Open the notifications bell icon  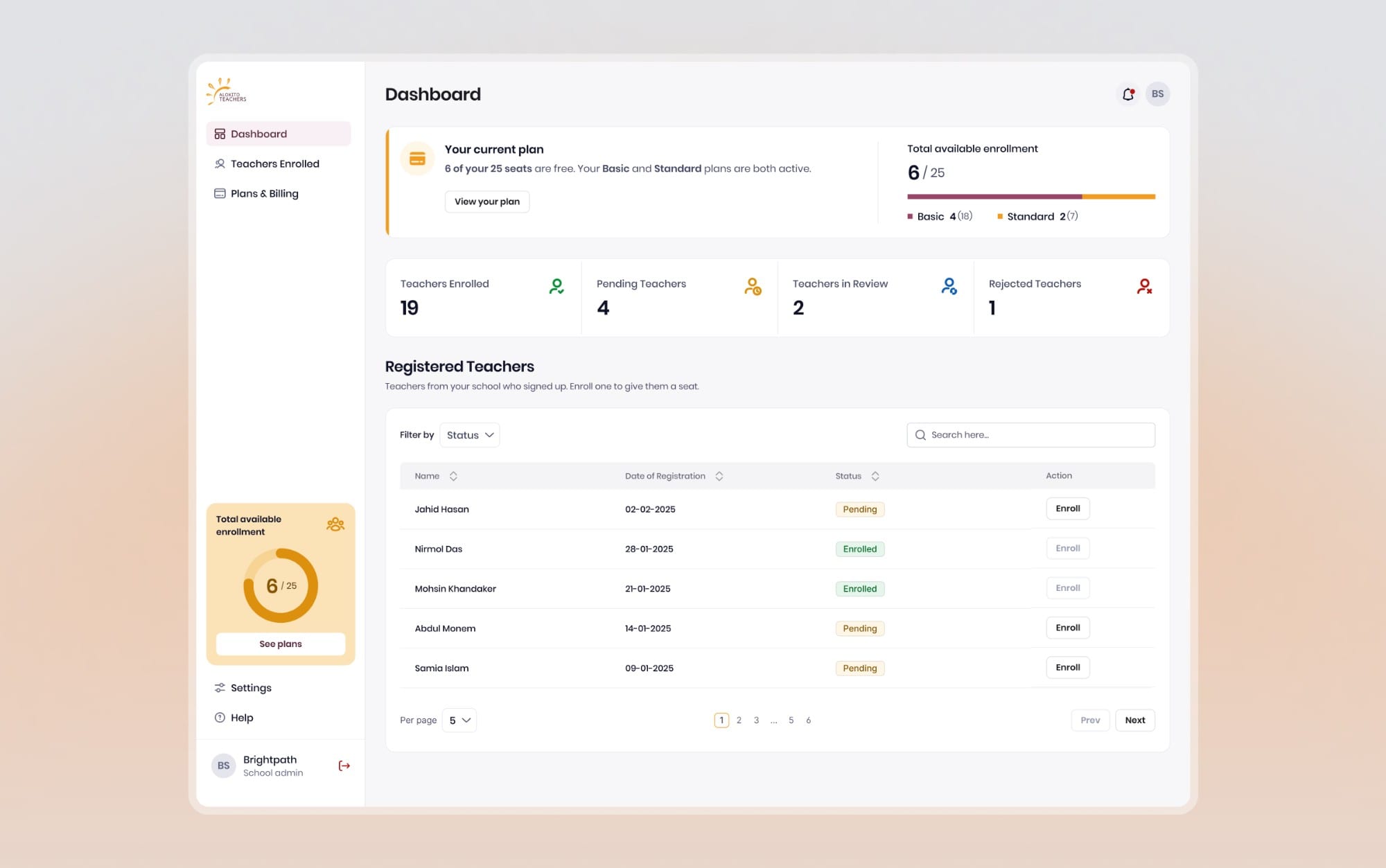pyautogui.click(x=1128, y=94)
